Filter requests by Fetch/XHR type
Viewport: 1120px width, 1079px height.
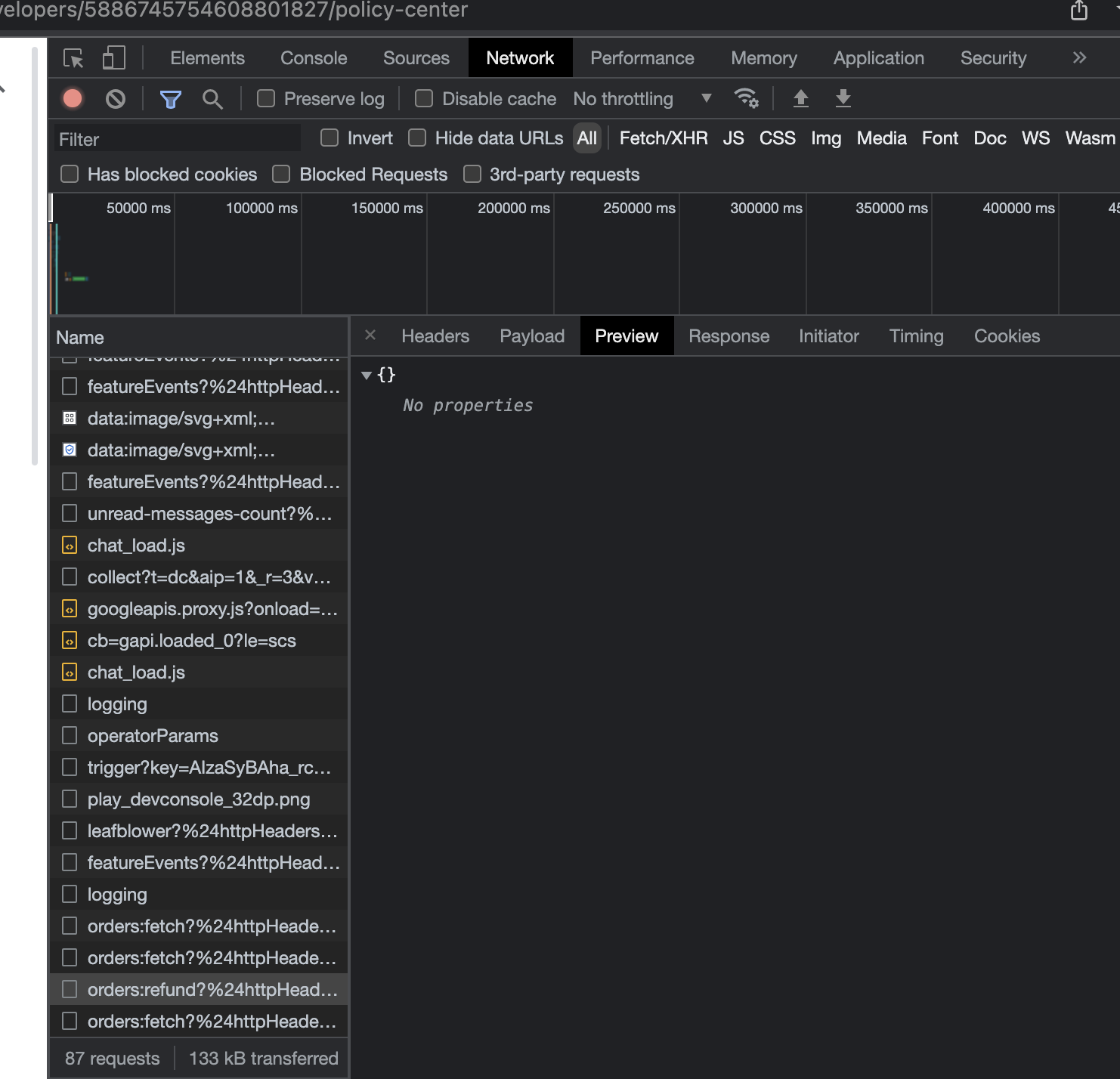(664, 138)
